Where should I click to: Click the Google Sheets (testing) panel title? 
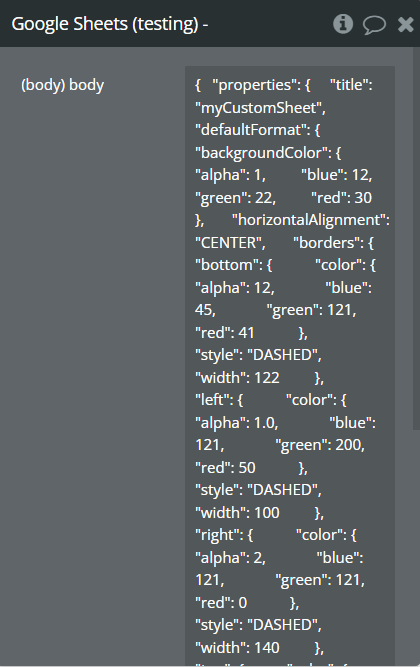110,24
